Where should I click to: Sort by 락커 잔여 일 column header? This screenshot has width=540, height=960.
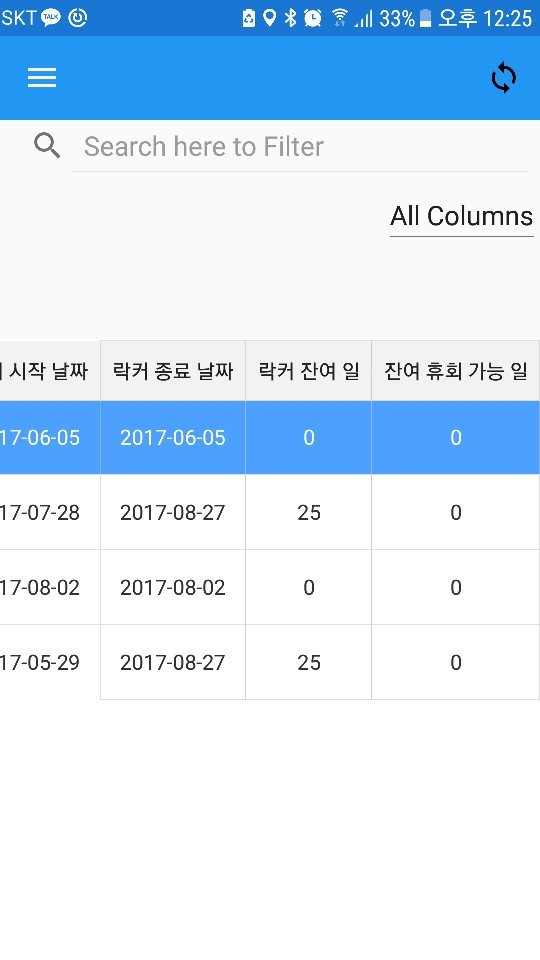[x=309, y=371]
